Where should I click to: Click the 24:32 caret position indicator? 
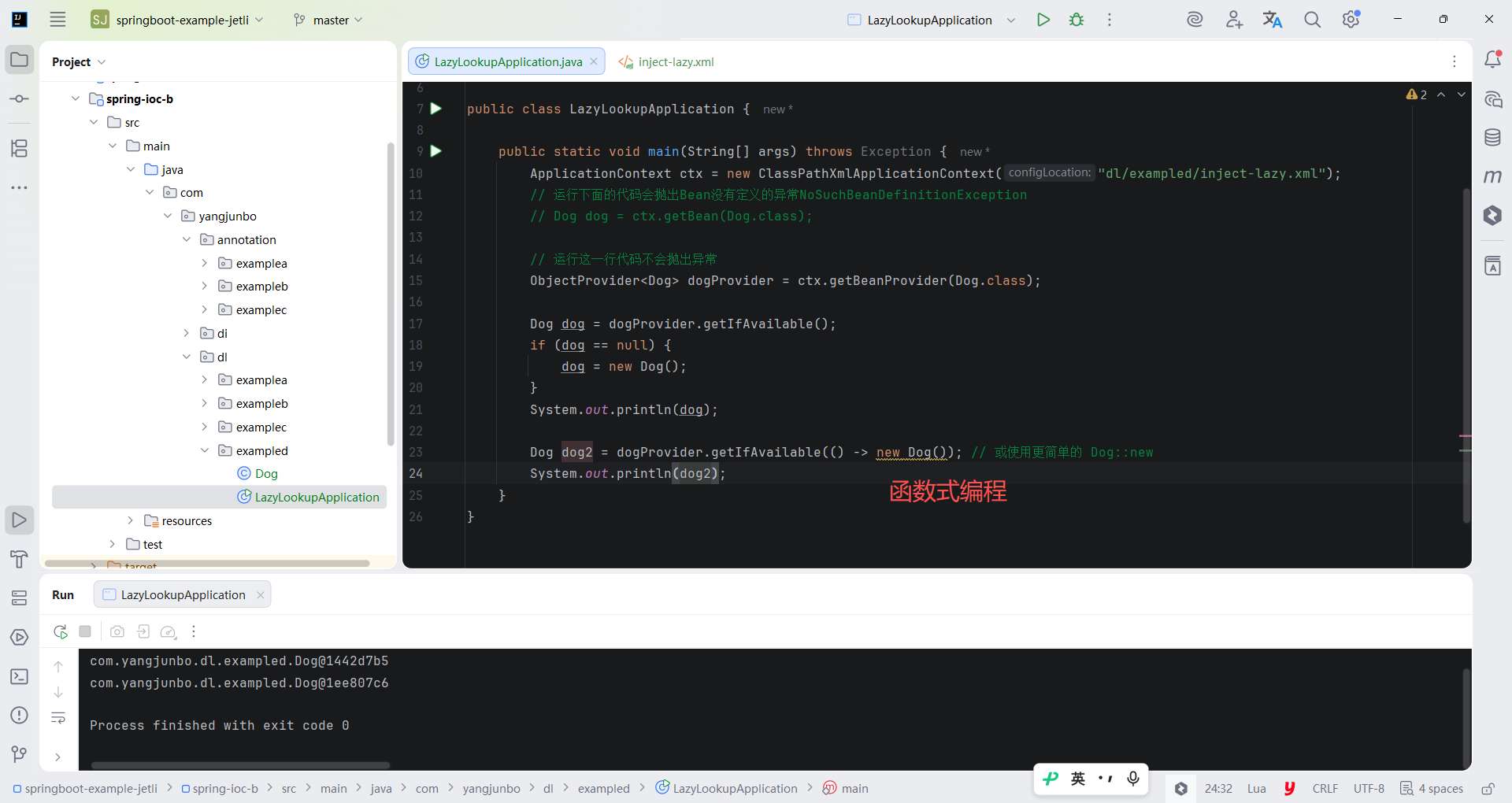(1218, 789)
